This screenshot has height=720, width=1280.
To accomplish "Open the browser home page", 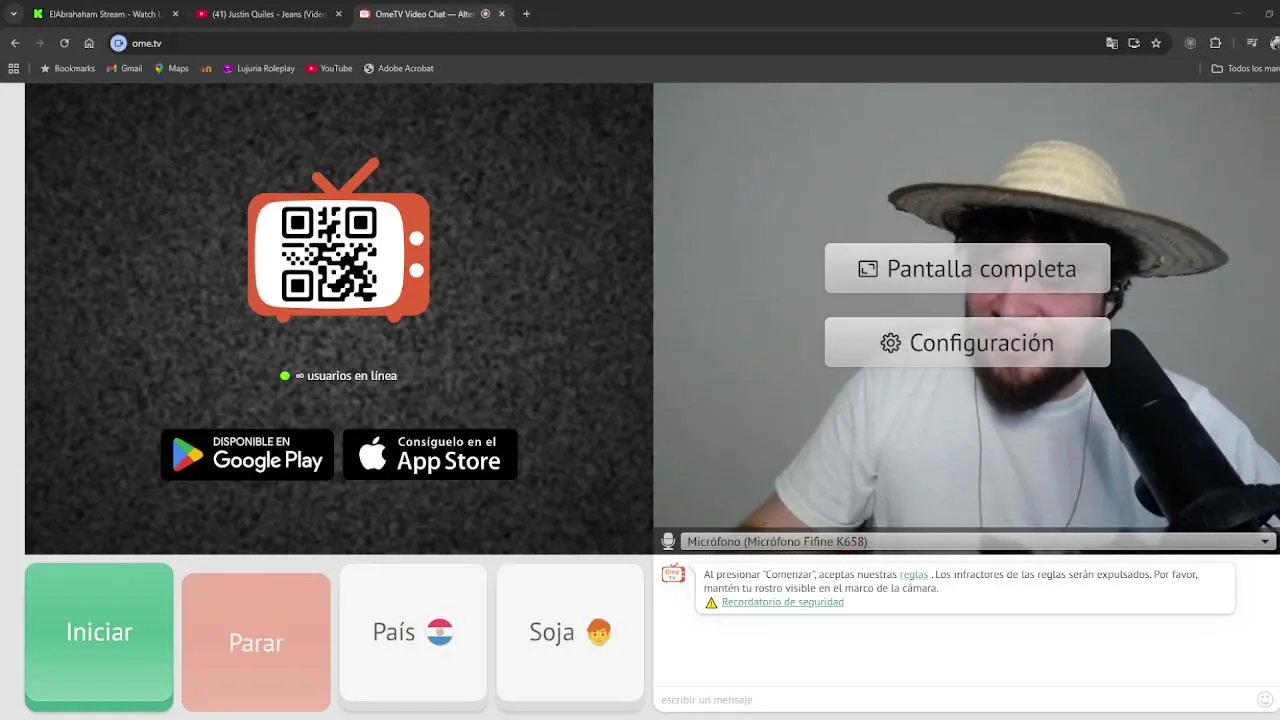I will tap(89, 43).
